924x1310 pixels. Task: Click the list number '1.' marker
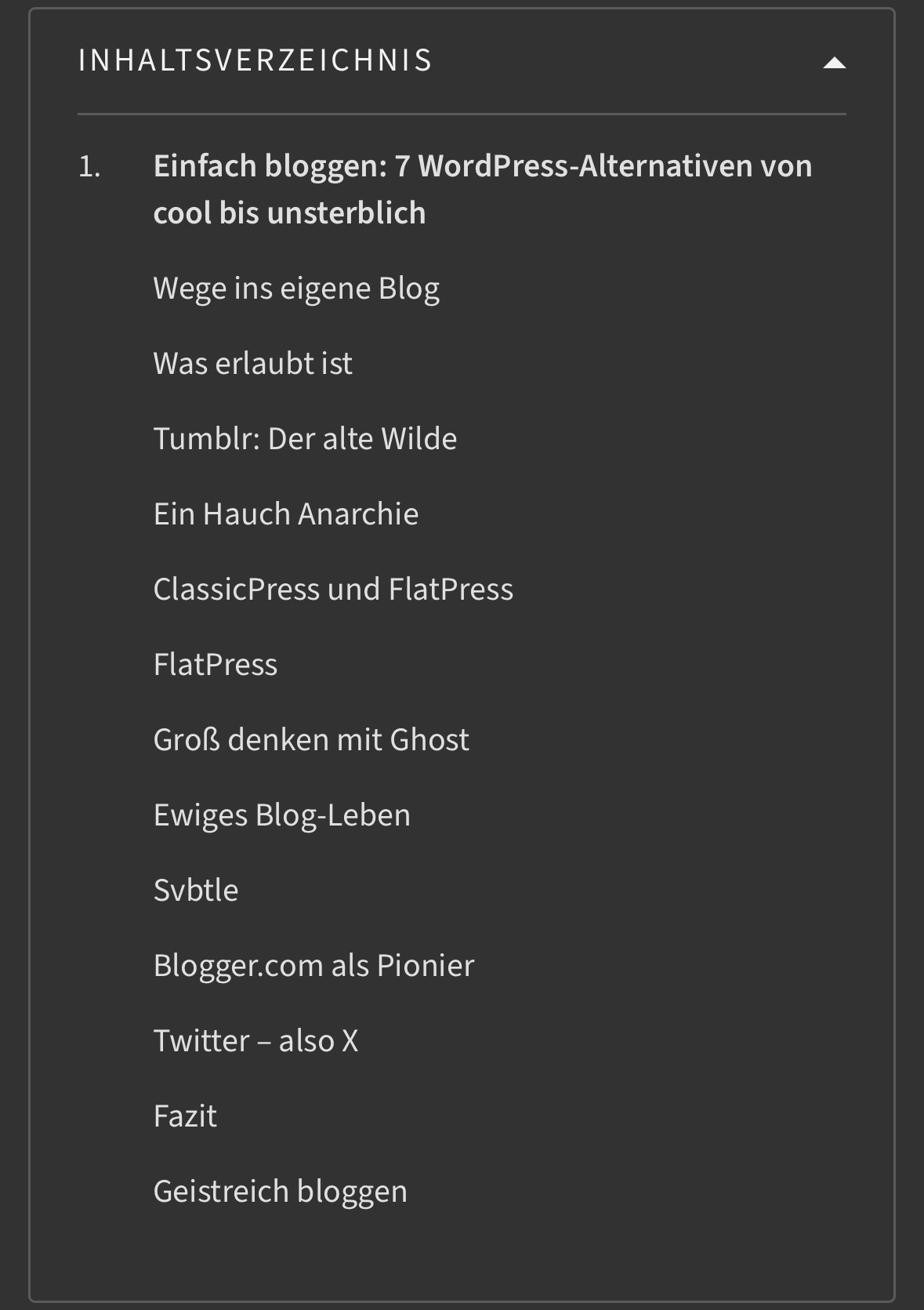click(x=89, y=167)
